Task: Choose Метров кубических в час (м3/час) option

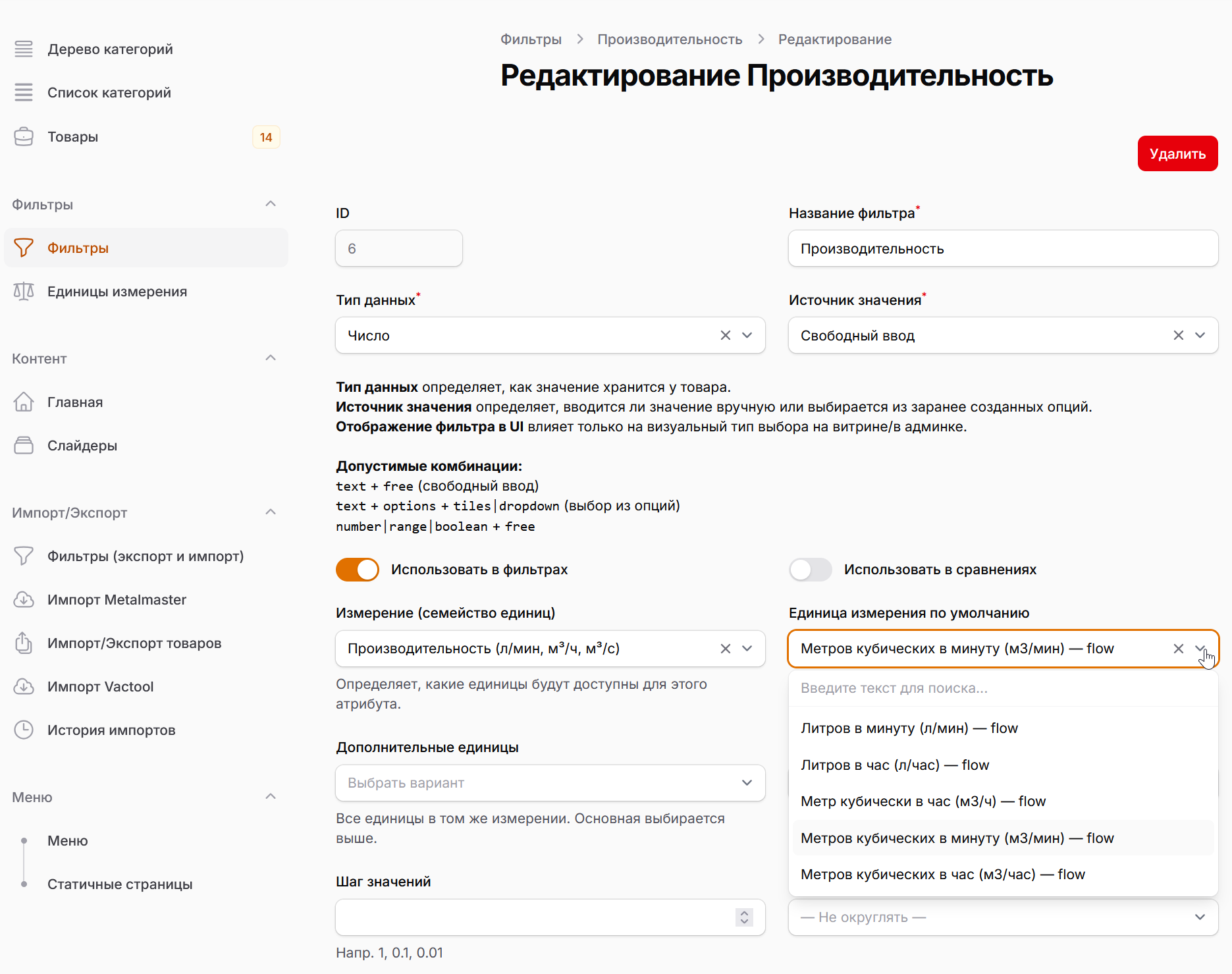Action: pyautogui.click(x=943, y=875)
